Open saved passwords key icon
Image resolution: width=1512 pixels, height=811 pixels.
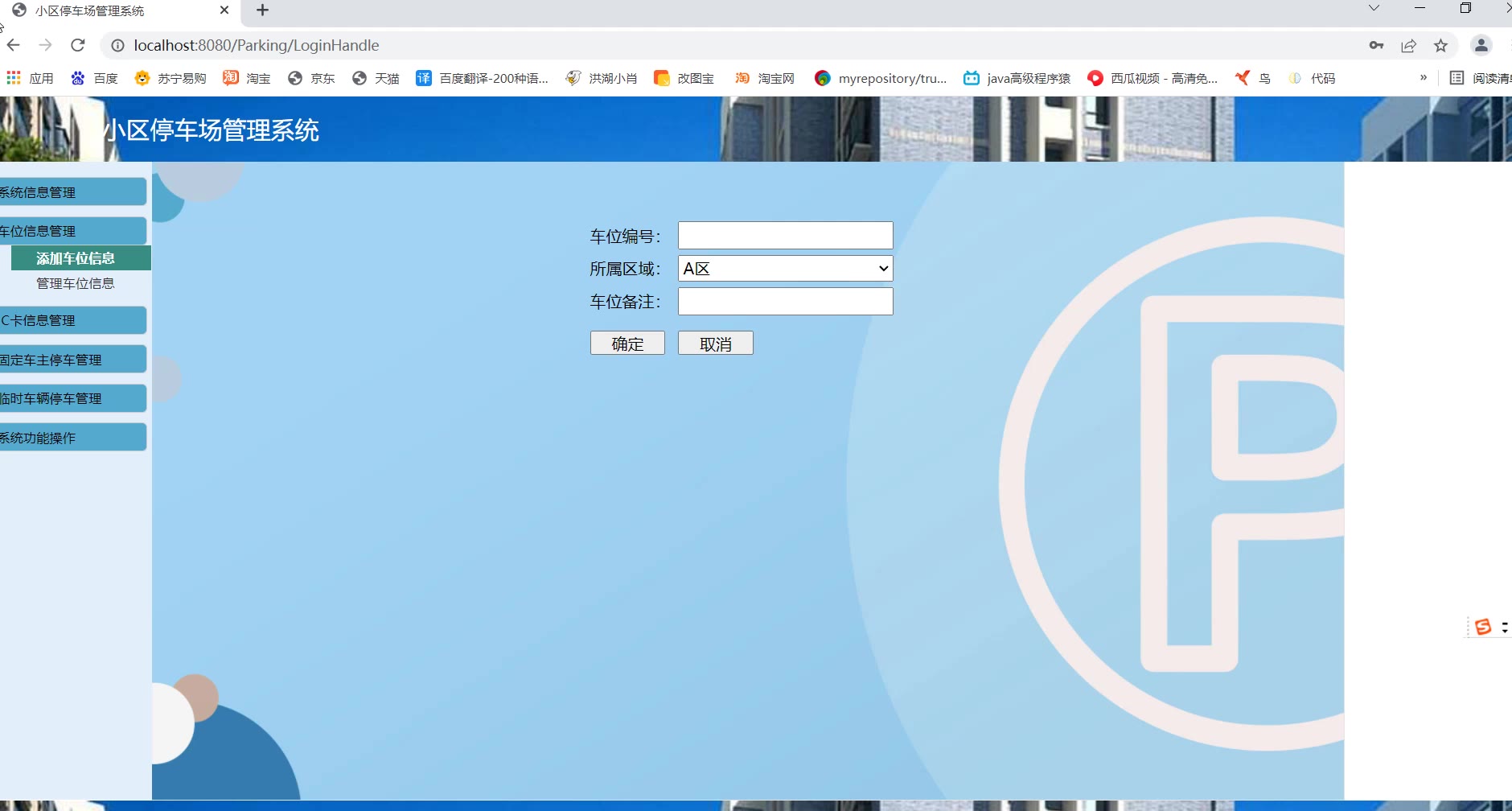pos(1376,46)
